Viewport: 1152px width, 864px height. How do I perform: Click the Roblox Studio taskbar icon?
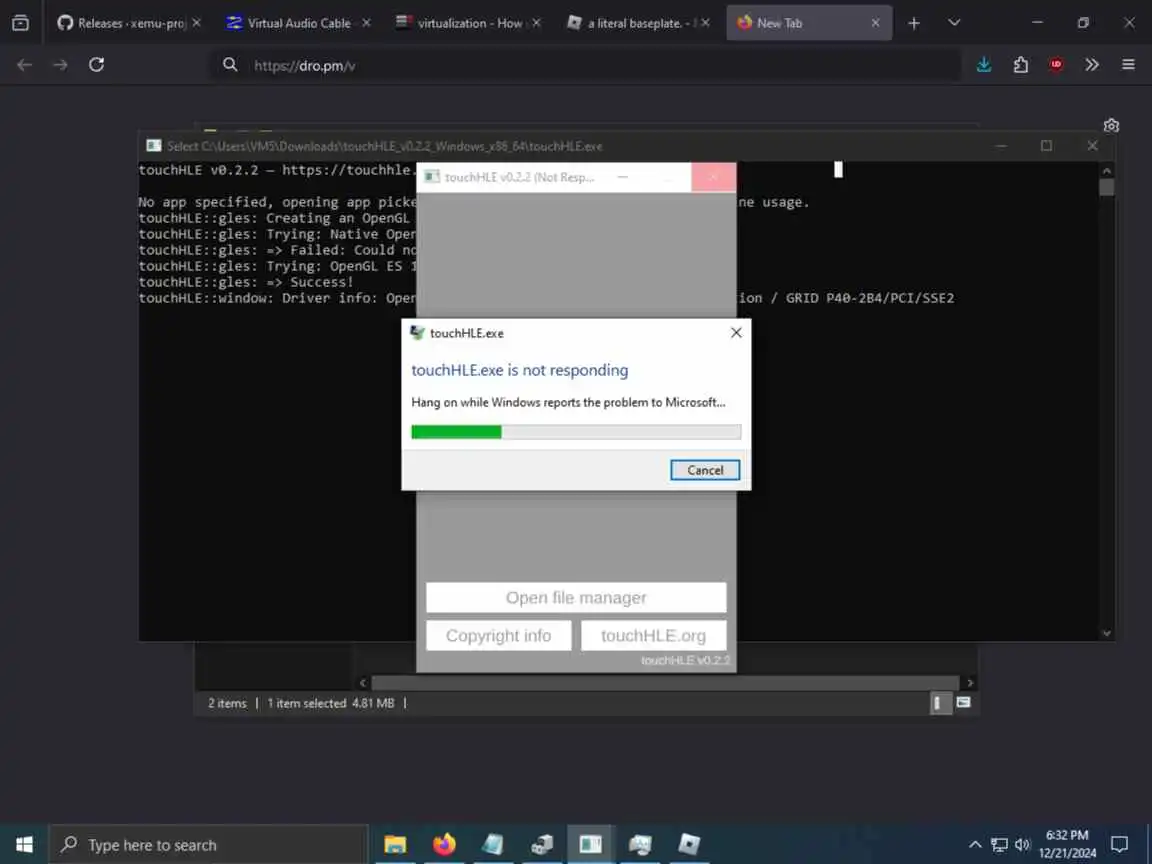coord(688,844)
